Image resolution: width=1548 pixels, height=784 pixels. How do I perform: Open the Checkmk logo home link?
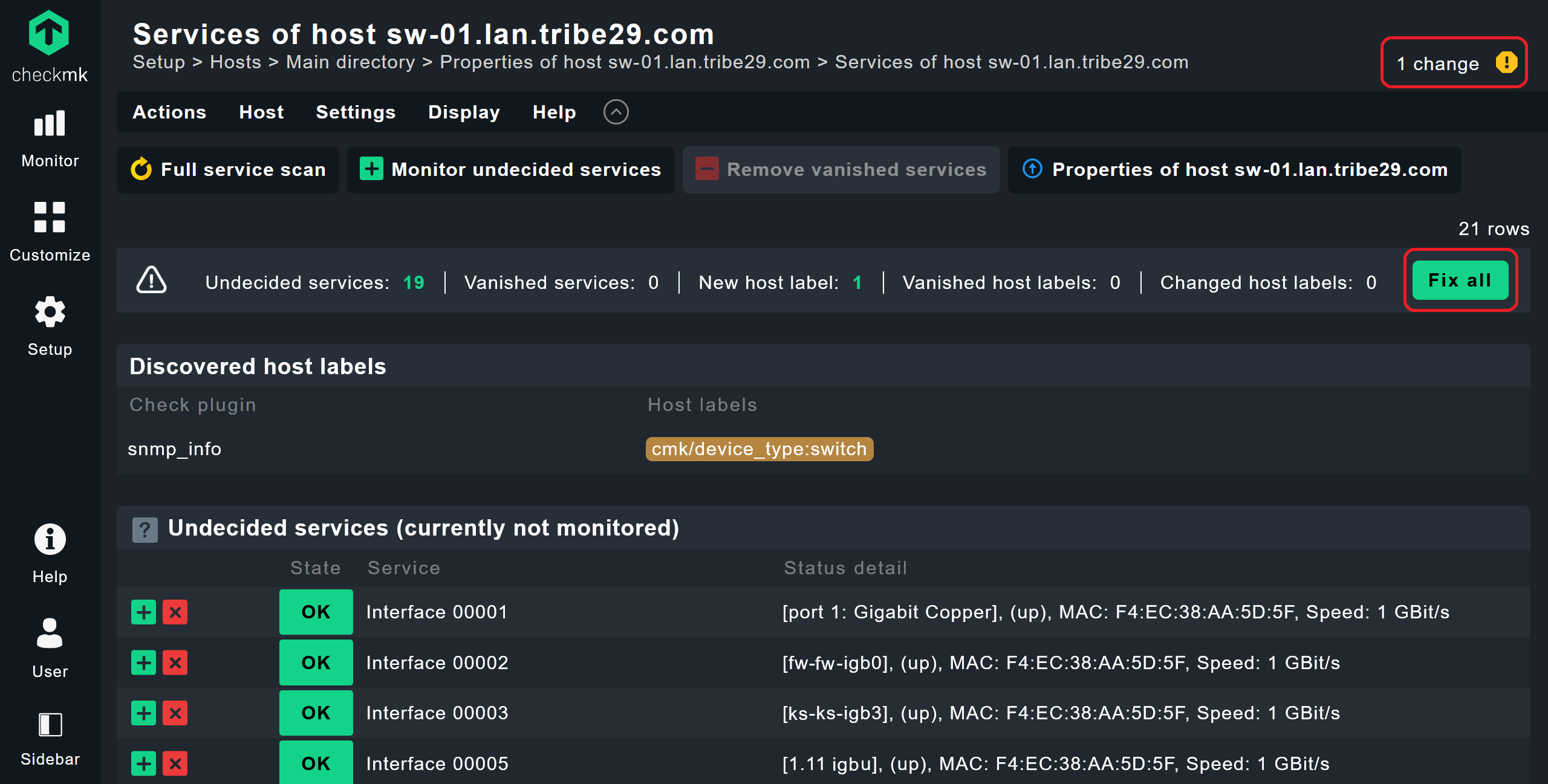(50, 47)
